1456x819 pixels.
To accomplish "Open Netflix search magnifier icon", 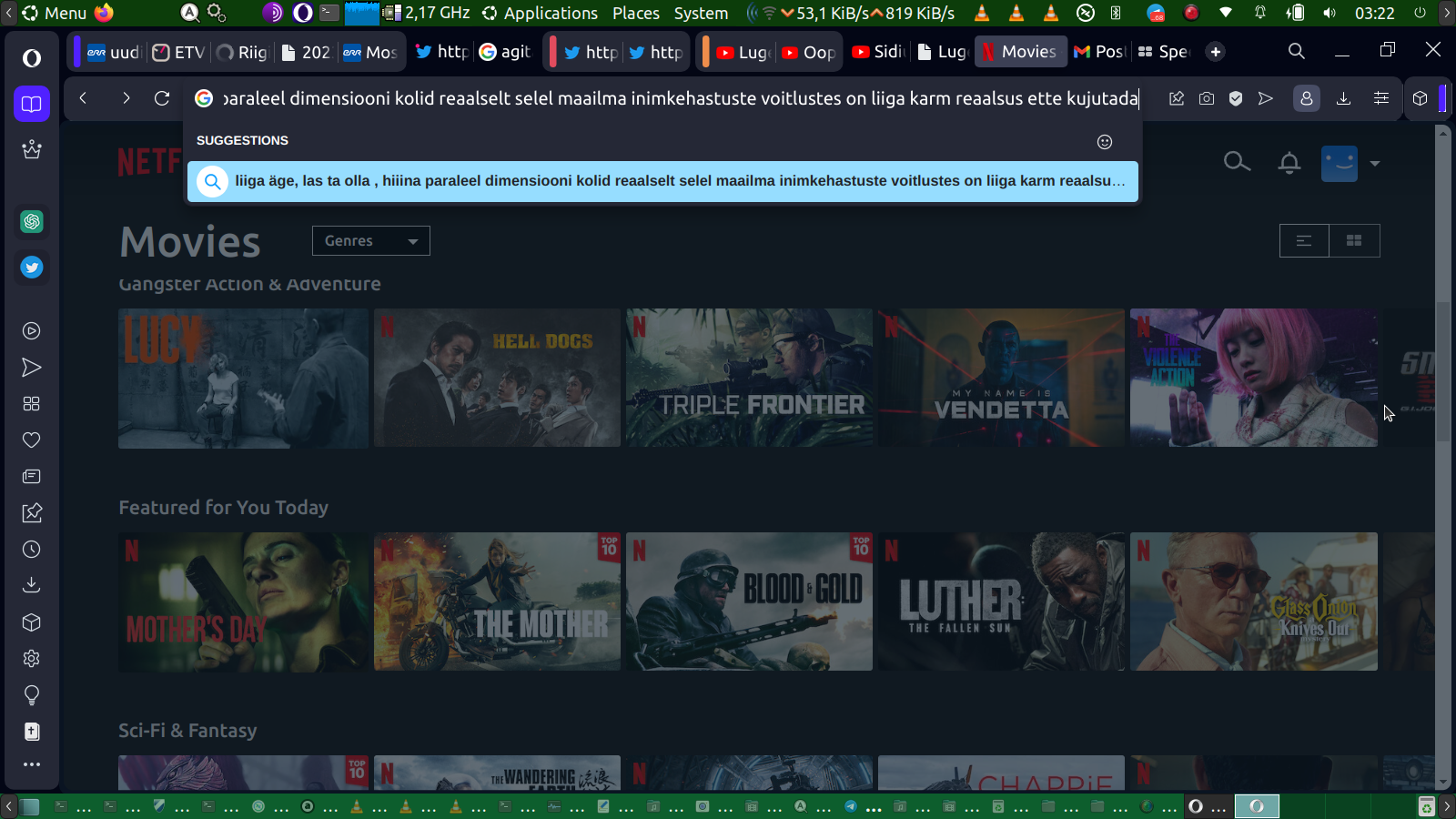I will [1237, 162].
